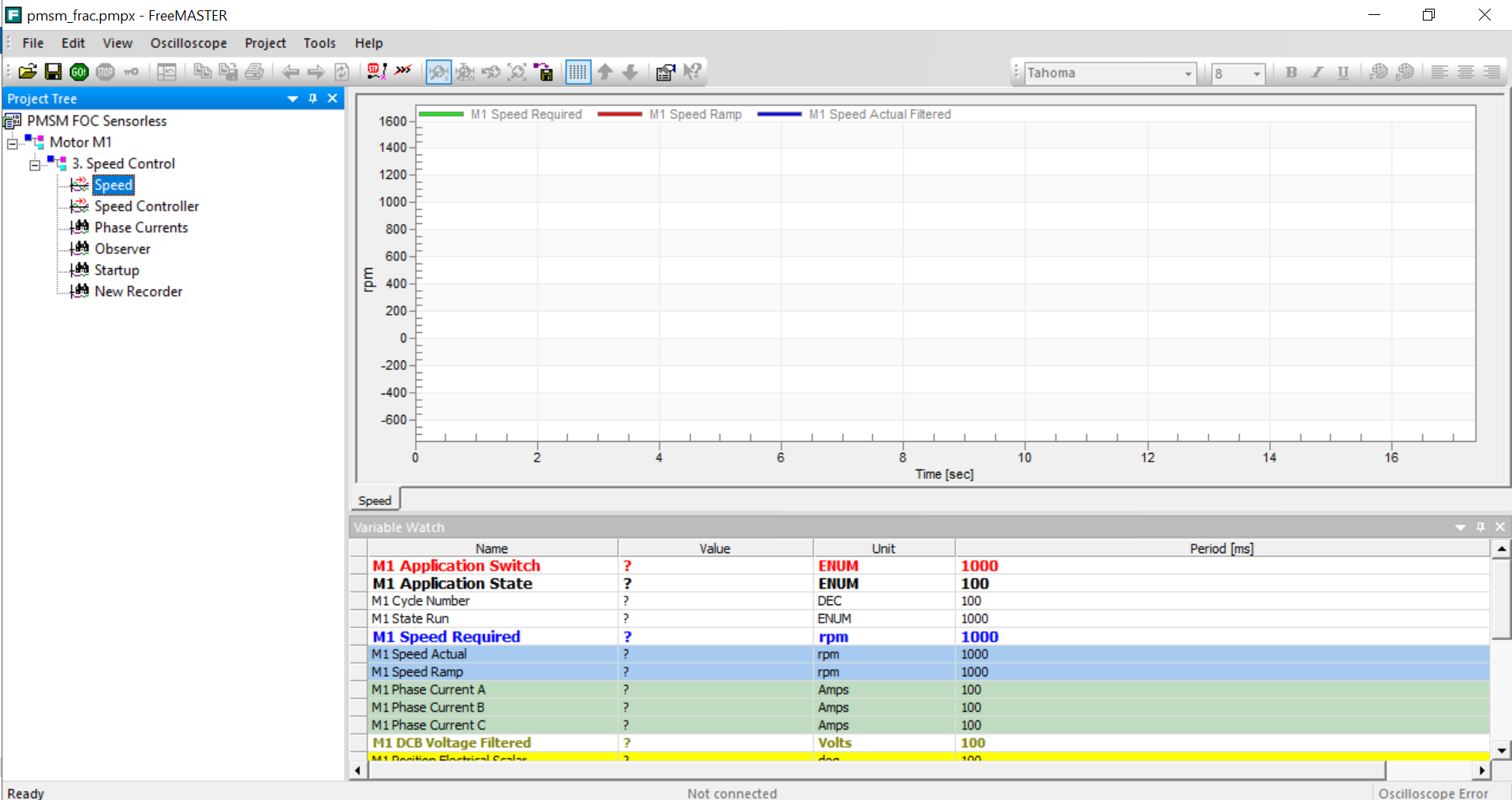
Task: Click the printer icon in the toolbar
Action: coord(255,73)
